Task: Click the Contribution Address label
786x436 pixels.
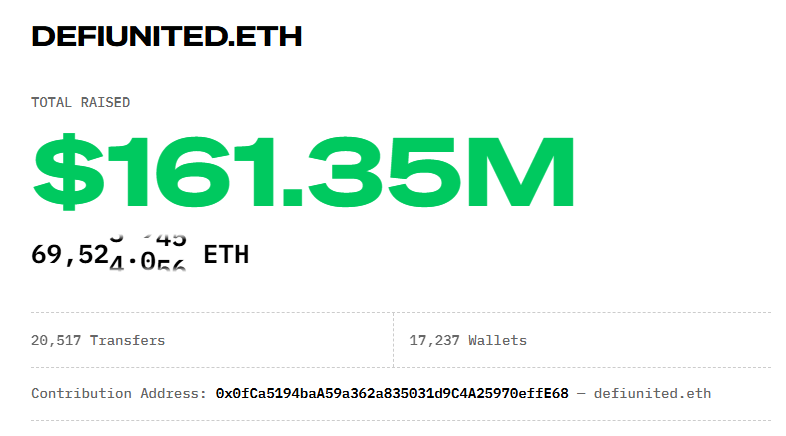Action: 119,393
